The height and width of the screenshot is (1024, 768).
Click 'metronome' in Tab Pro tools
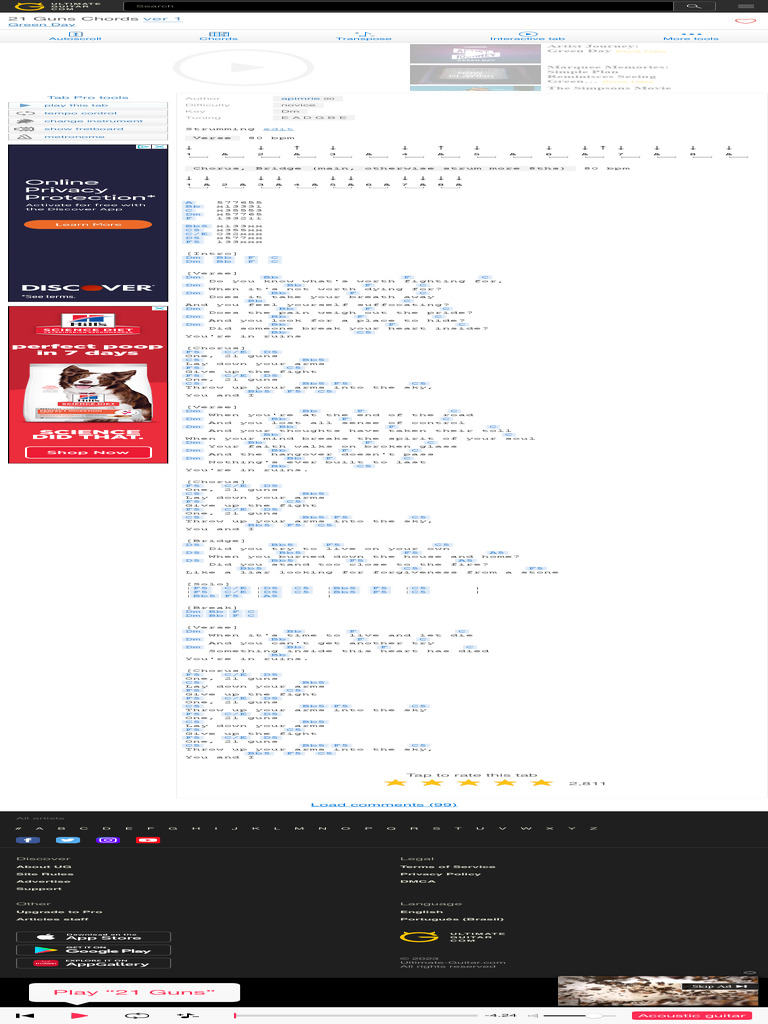pyautogui.click(x=88, y=136)
